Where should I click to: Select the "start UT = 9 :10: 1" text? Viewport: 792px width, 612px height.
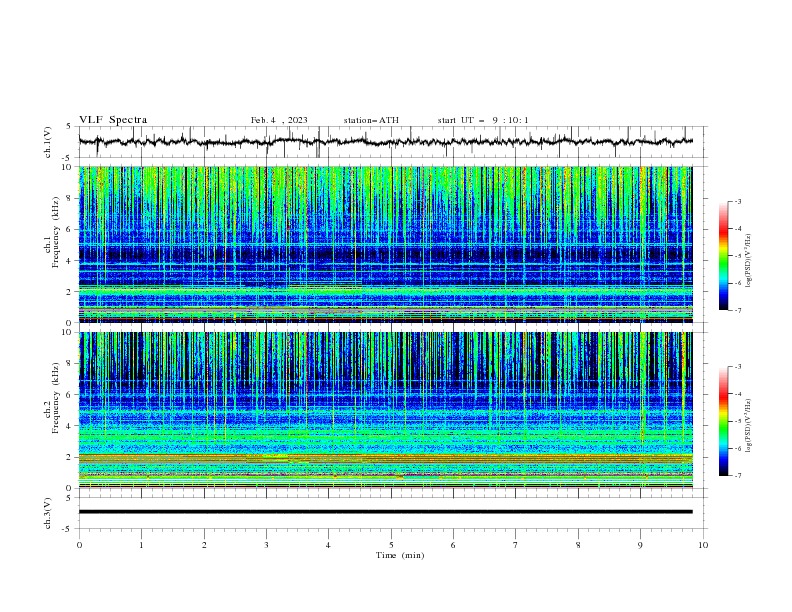(483, 120)
